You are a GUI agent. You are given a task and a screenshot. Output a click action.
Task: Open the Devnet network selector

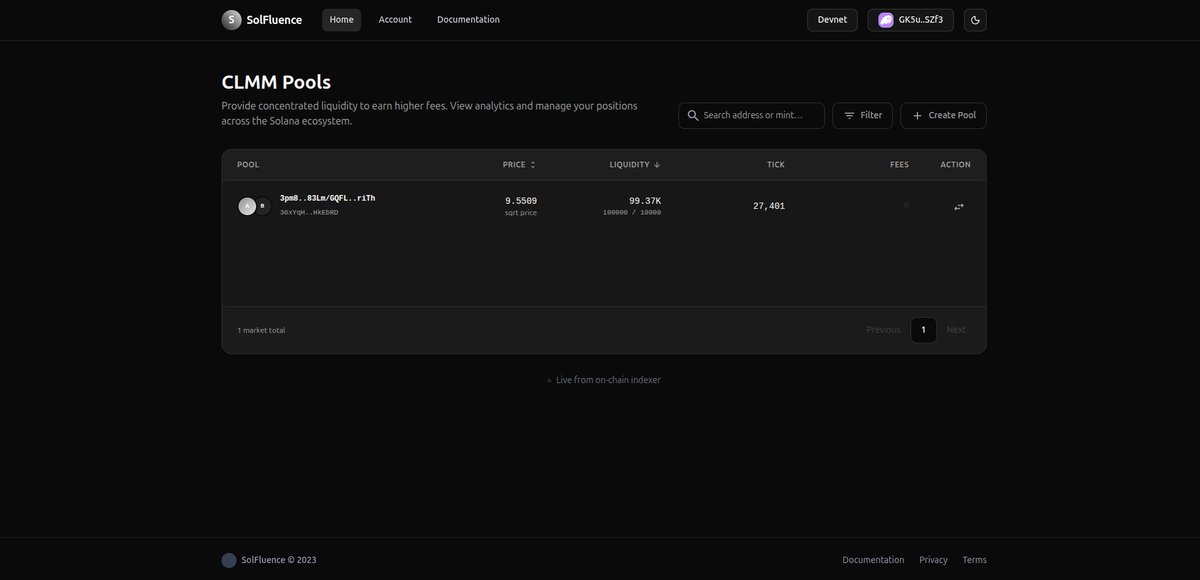coord(832,20)
